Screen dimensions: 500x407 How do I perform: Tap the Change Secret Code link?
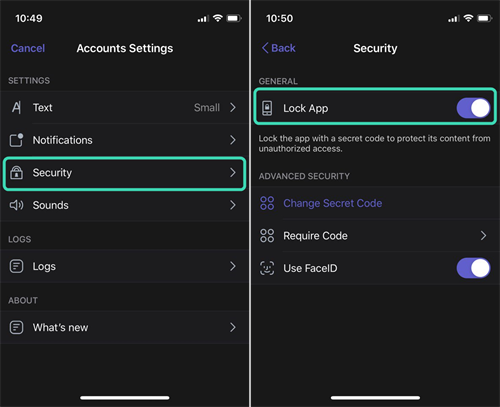pos(332,203)
